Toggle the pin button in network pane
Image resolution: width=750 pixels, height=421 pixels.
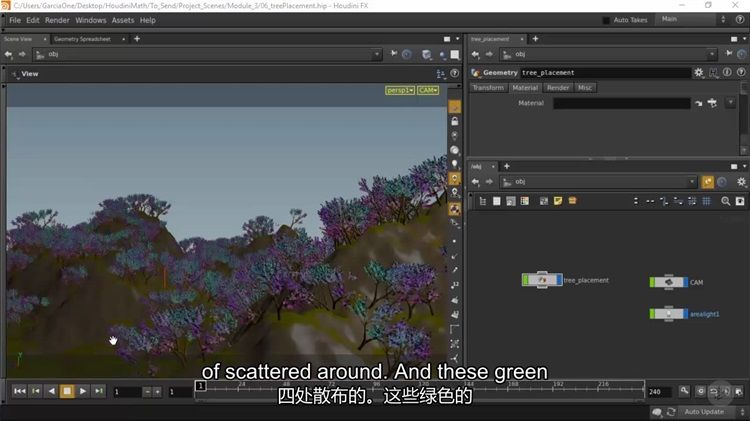pyautogui.click(x=708, y=182)
